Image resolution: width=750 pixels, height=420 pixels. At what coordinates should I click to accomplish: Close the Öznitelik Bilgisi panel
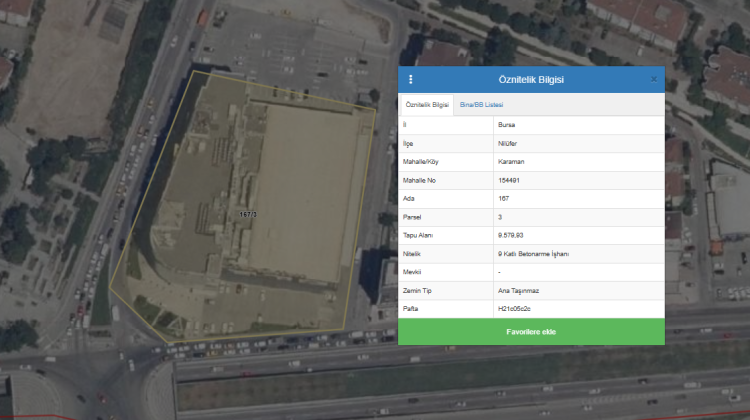[x=654, y=79]
